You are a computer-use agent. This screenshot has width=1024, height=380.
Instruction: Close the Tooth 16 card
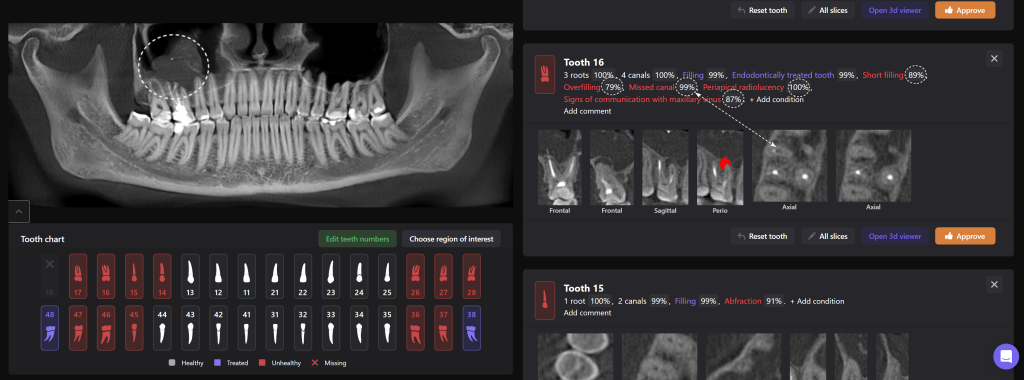(994, 59)
